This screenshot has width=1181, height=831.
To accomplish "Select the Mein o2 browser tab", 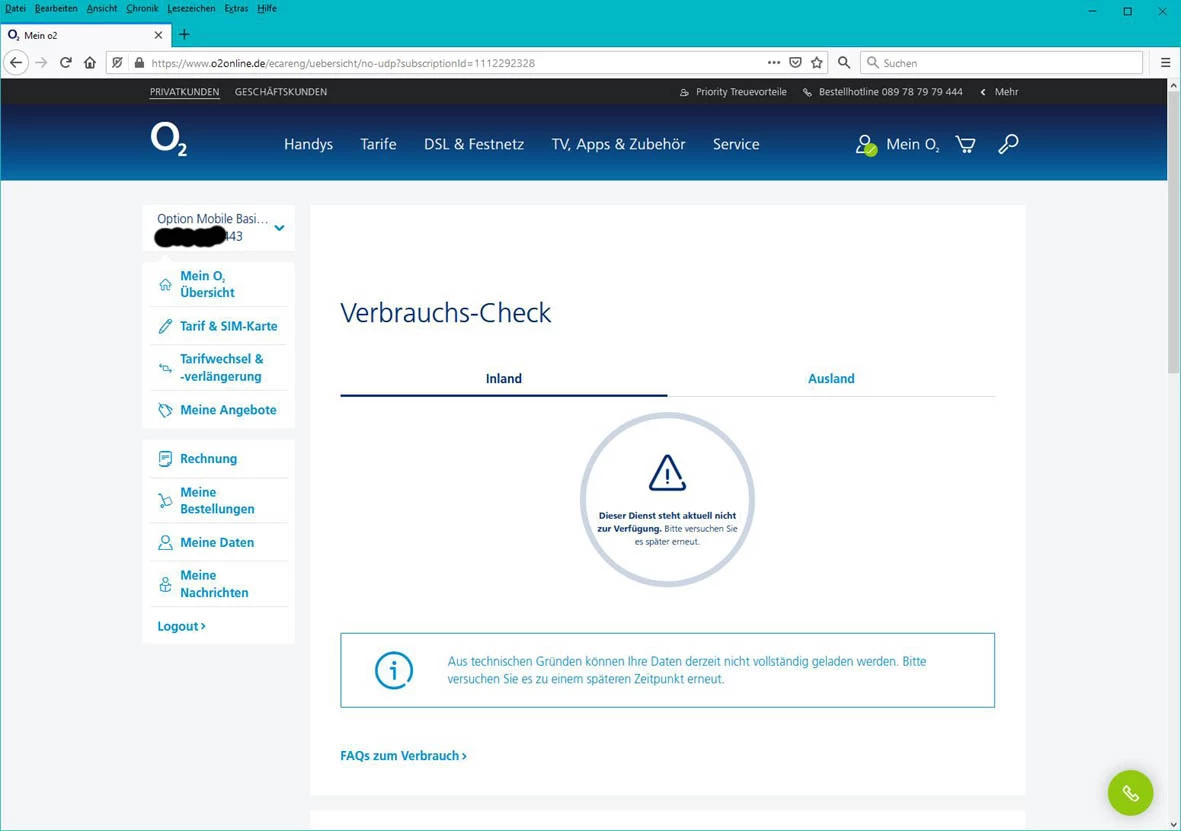I will [85, 35].
